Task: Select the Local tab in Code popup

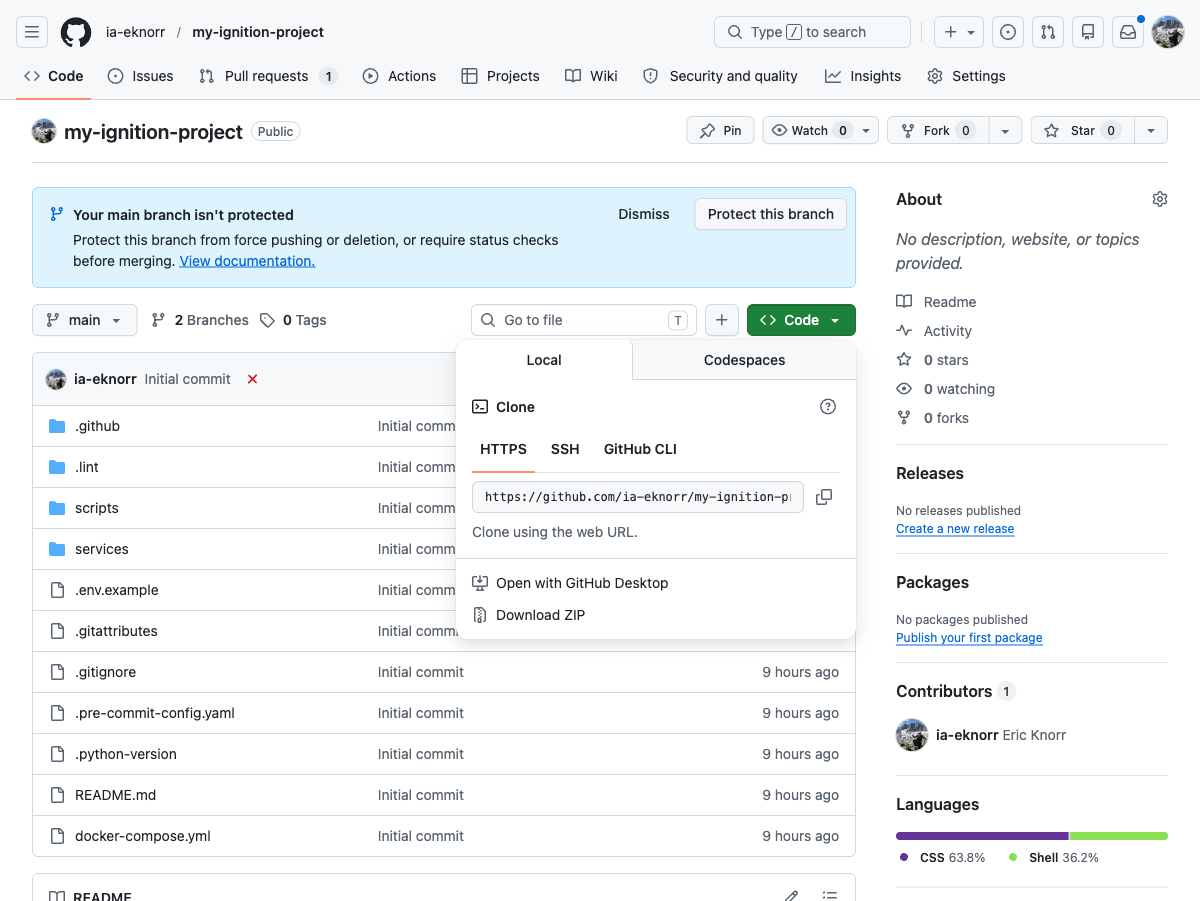Action: click(x=544, y=360)
